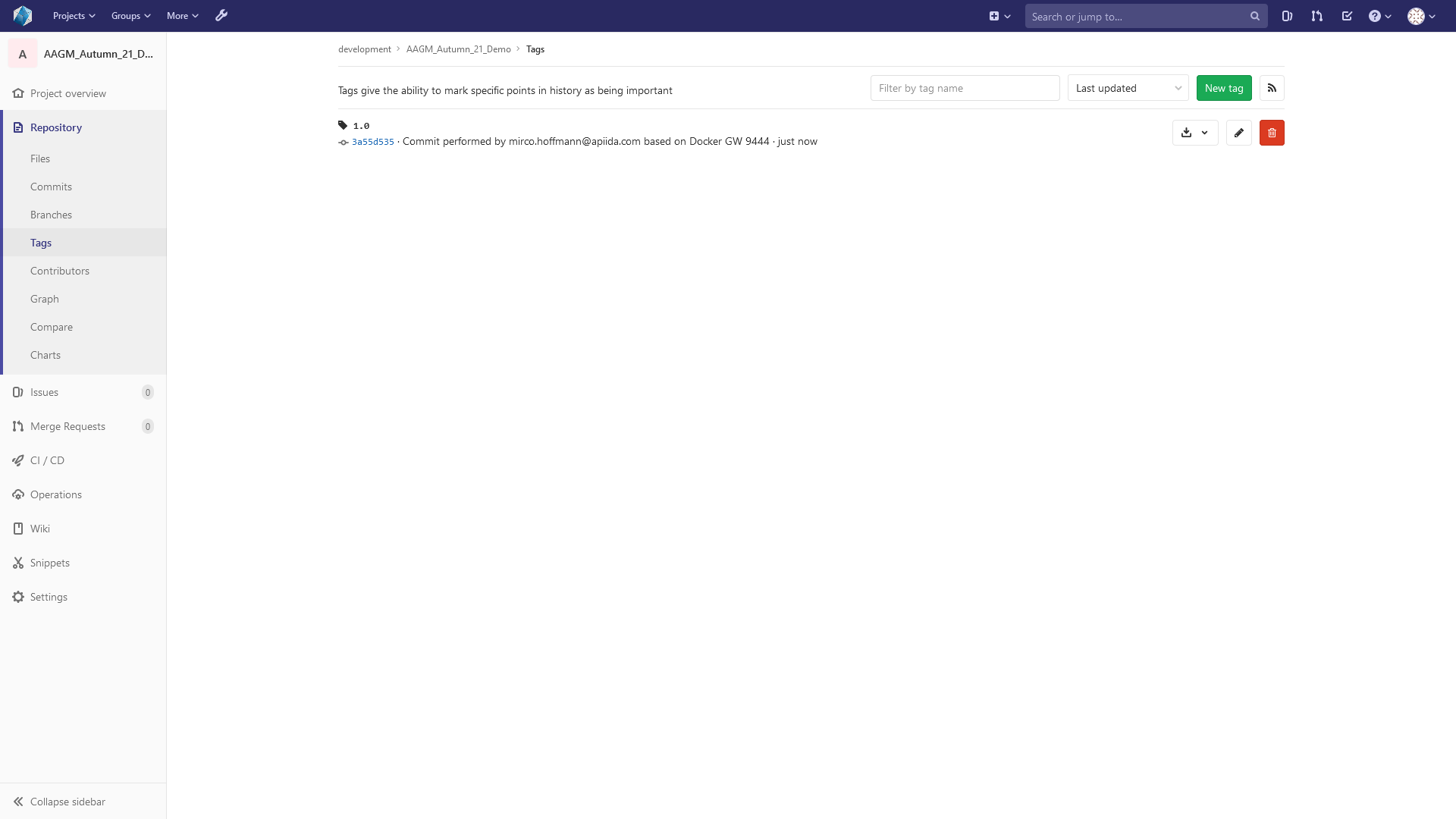The height and width of the screenshot is (819, 1456).
Task: Open the To-Do list checkmark icon
Action: click(1348, 16)
